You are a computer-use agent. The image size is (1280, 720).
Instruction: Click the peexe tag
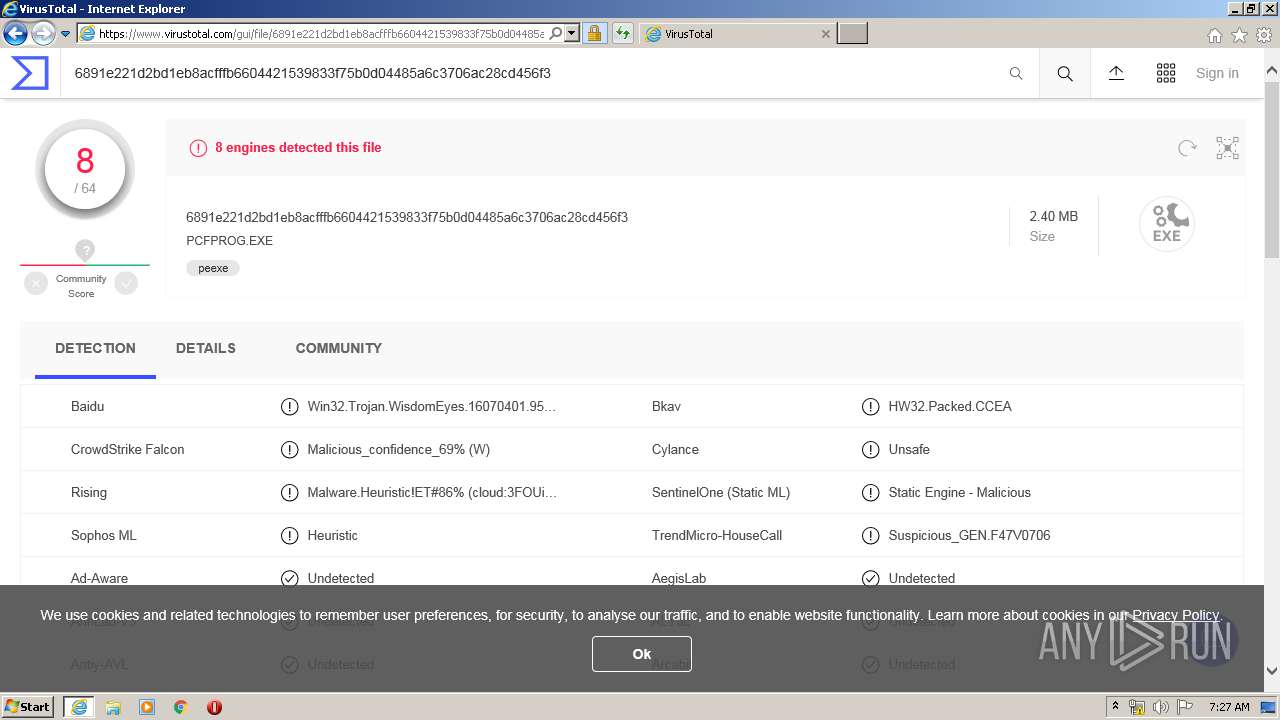[x=213, y=268]
